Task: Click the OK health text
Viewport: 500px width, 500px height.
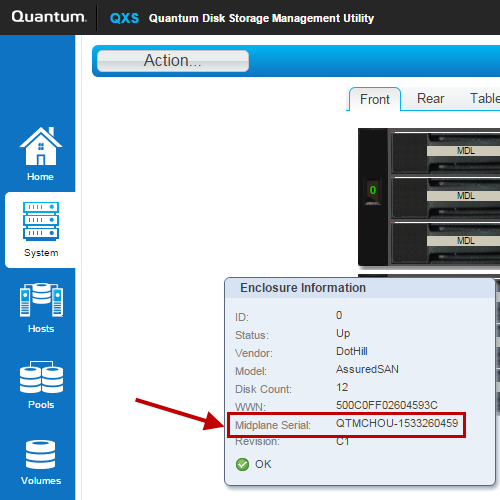Action: click(x=263, y=464)
